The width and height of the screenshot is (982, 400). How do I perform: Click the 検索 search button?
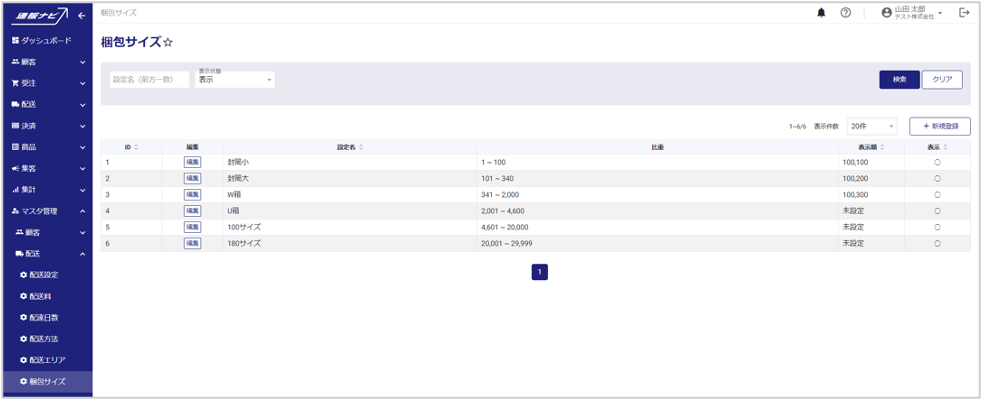[899, 80]
